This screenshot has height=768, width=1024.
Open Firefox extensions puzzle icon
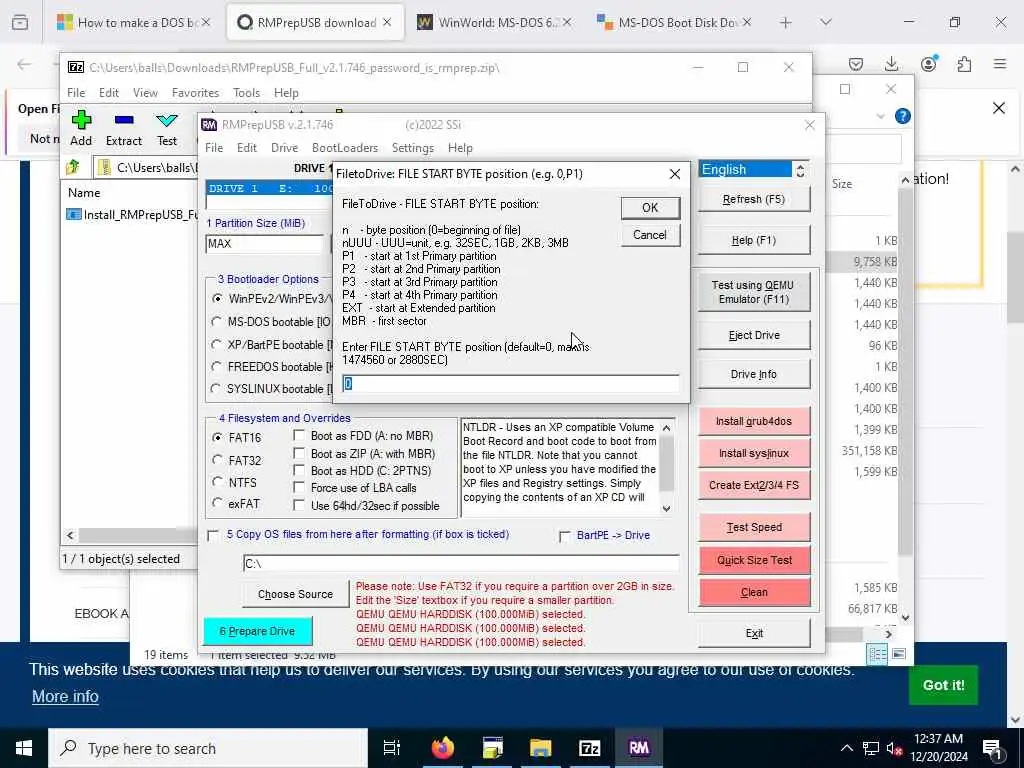(964, 64)
